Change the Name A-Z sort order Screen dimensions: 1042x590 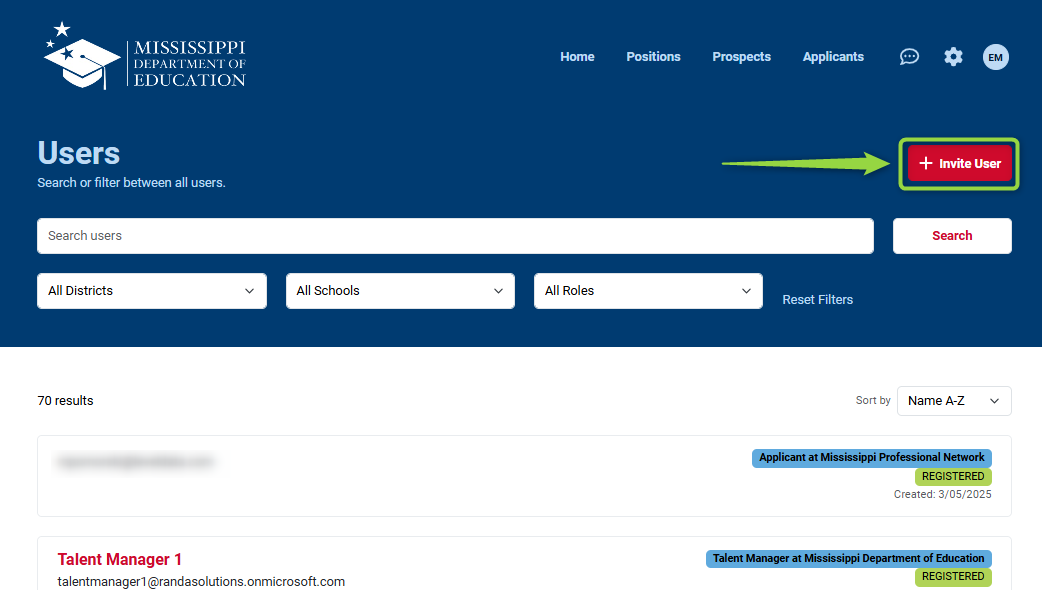tap(953, 401)
